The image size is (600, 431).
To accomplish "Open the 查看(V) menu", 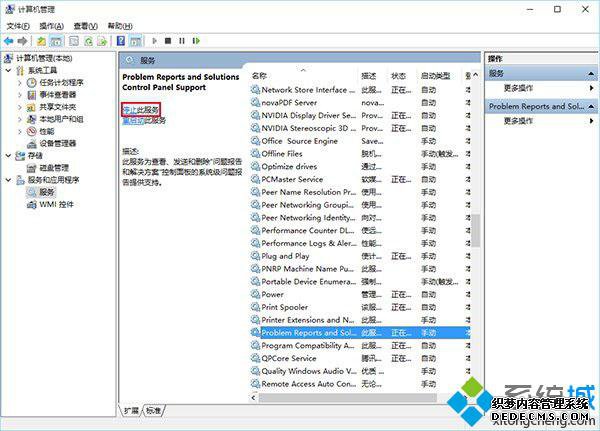I will click(x=85, y=26).
